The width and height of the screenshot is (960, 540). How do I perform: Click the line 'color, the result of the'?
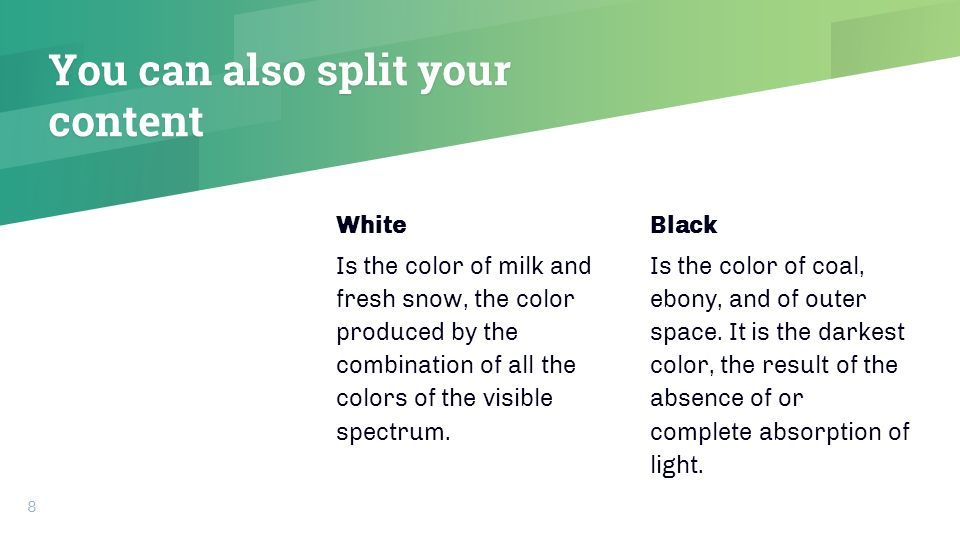click(774, 366)
